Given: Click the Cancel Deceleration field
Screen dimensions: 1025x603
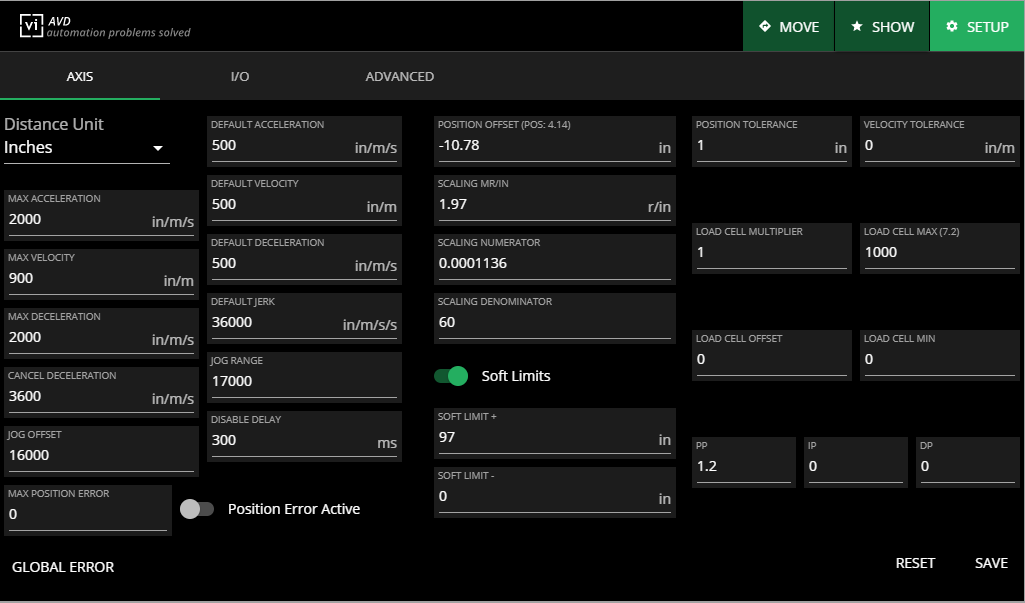Looking at the screenshot, I should 101,392.
